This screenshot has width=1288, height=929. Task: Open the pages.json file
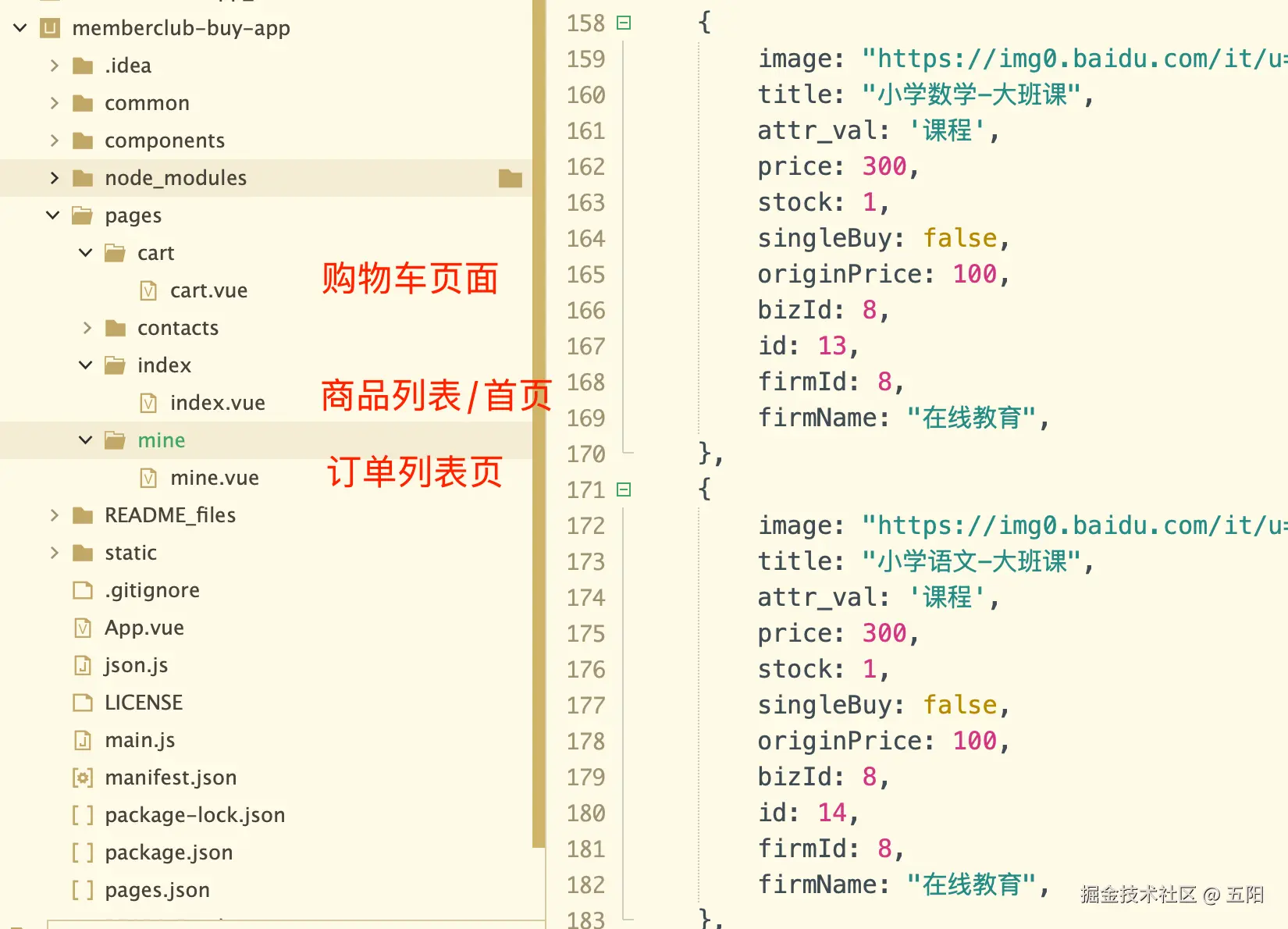[157, 890]
